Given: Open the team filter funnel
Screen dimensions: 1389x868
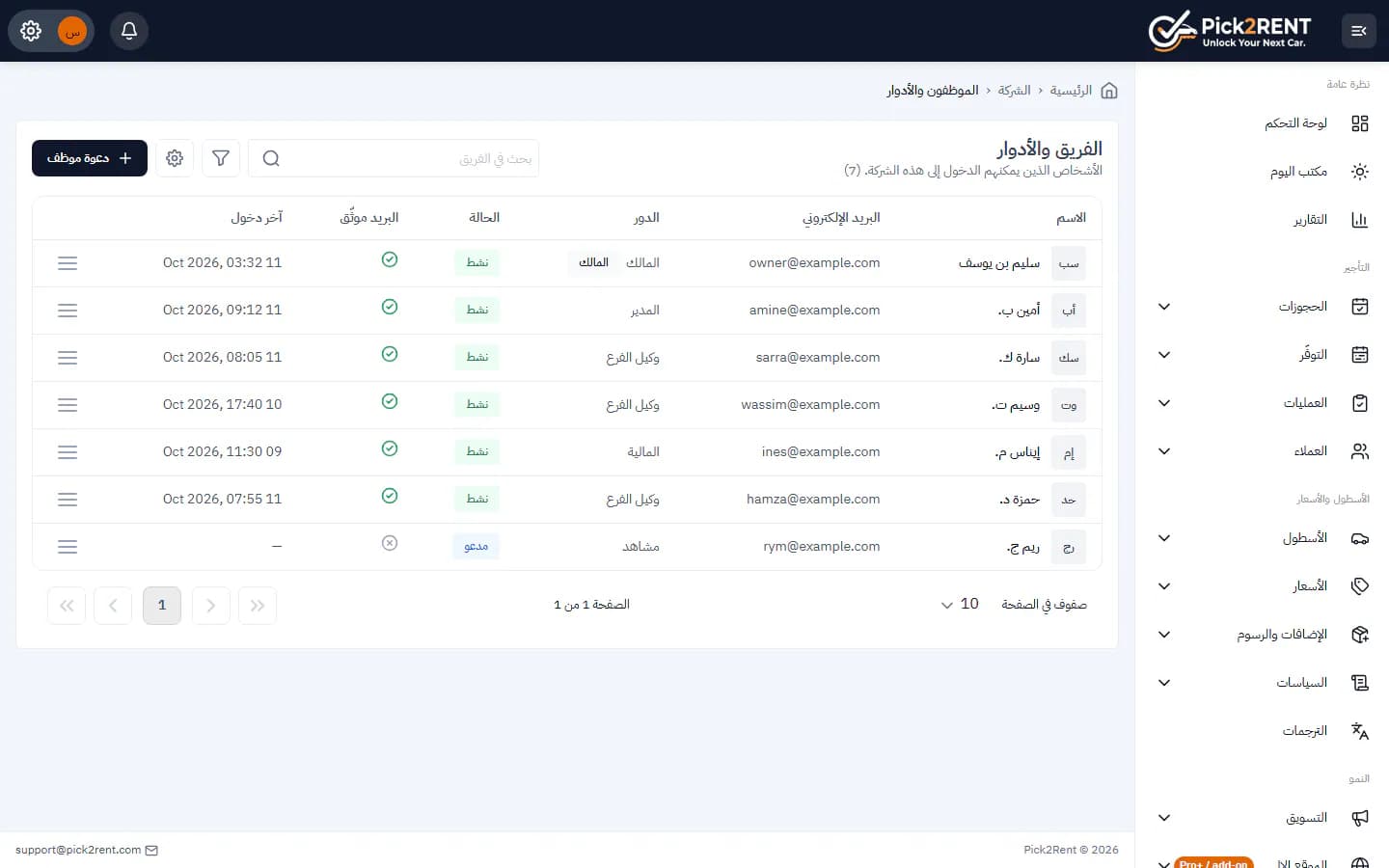Looking at the screenshot, I should click(x=221, y=158).
